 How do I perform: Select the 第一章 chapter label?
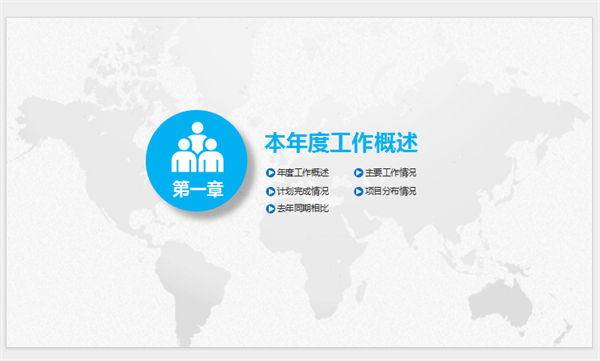pos(198,189)
